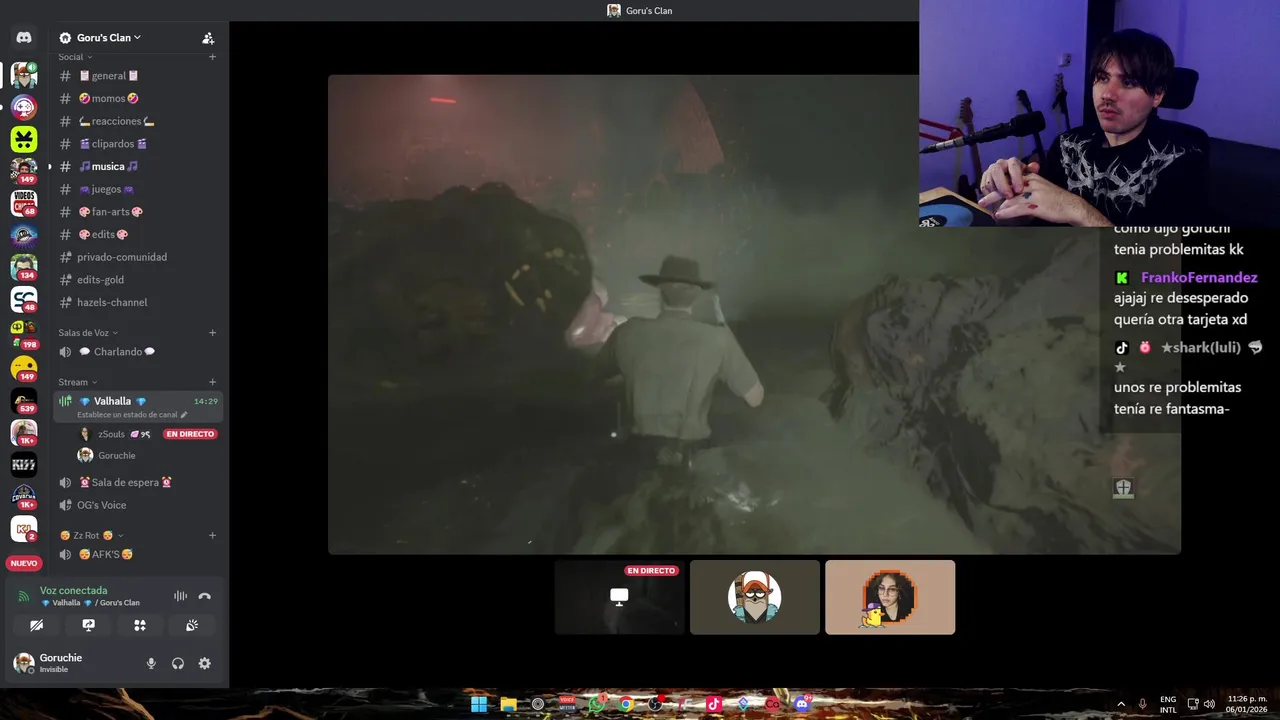Open Discord direct messages home icon
1280x720 pixels.
24,38
